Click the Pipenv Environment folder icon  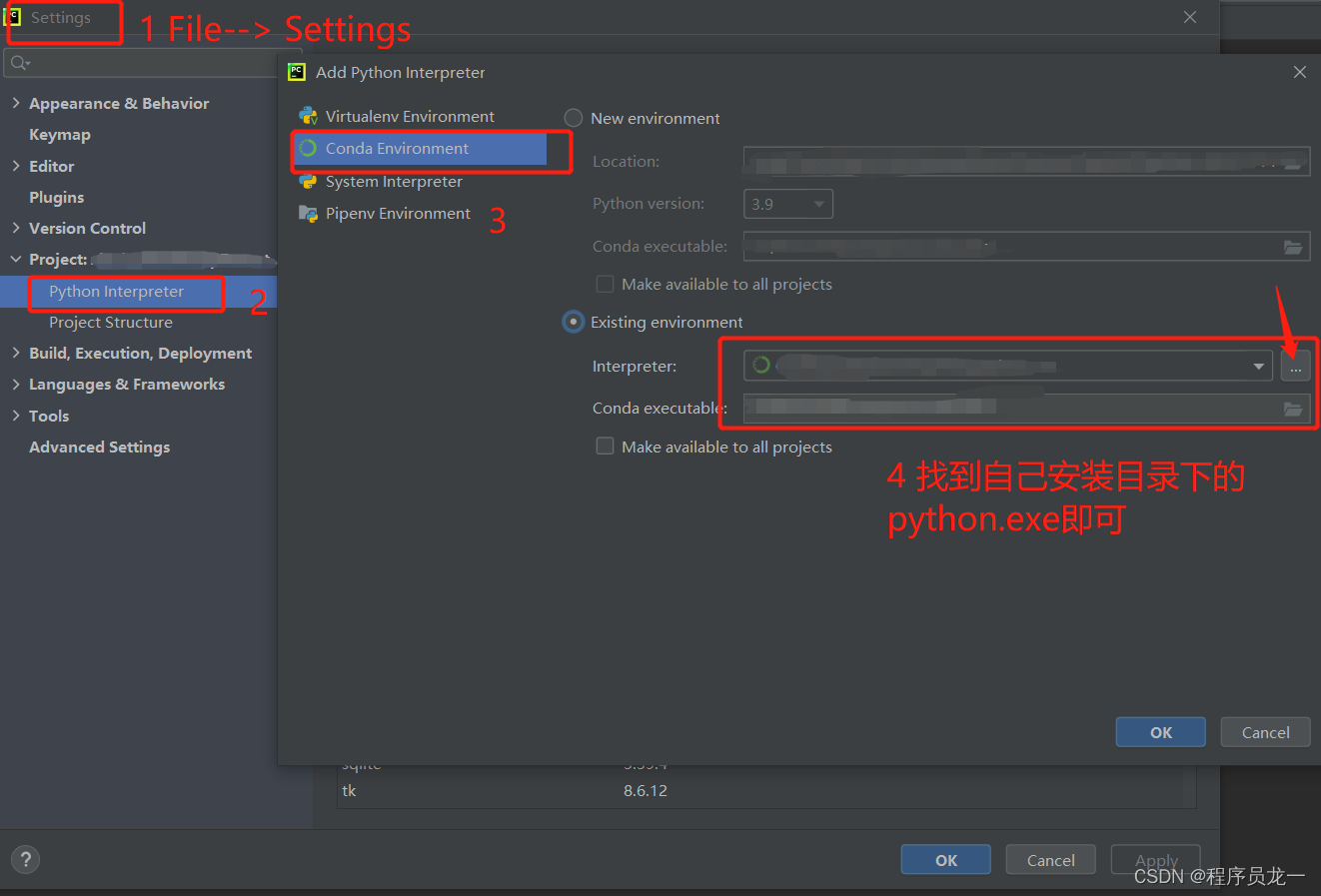(308, 213)
